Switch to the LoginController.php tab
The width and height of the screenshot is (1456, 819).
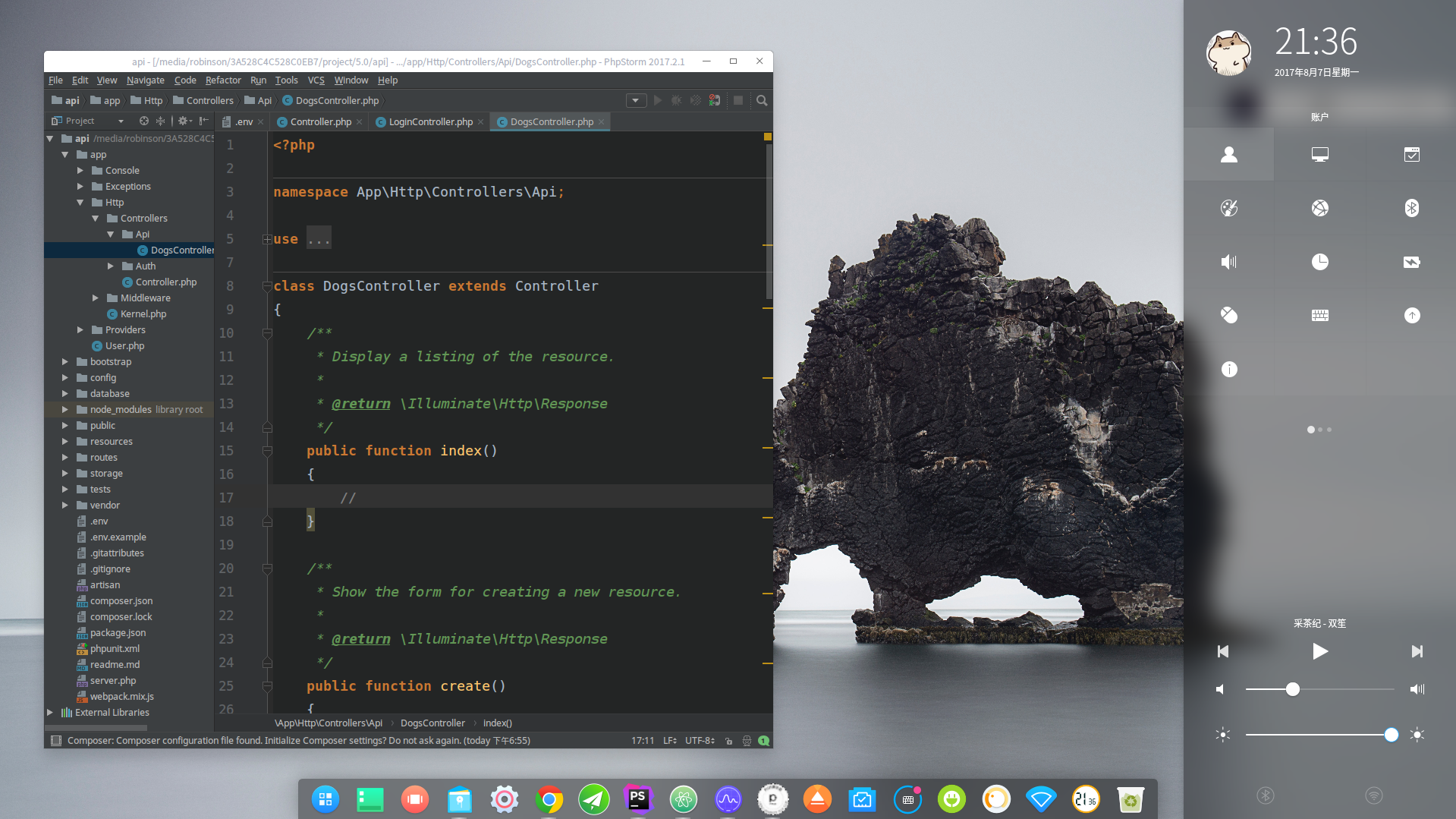[x=430, y=121]
